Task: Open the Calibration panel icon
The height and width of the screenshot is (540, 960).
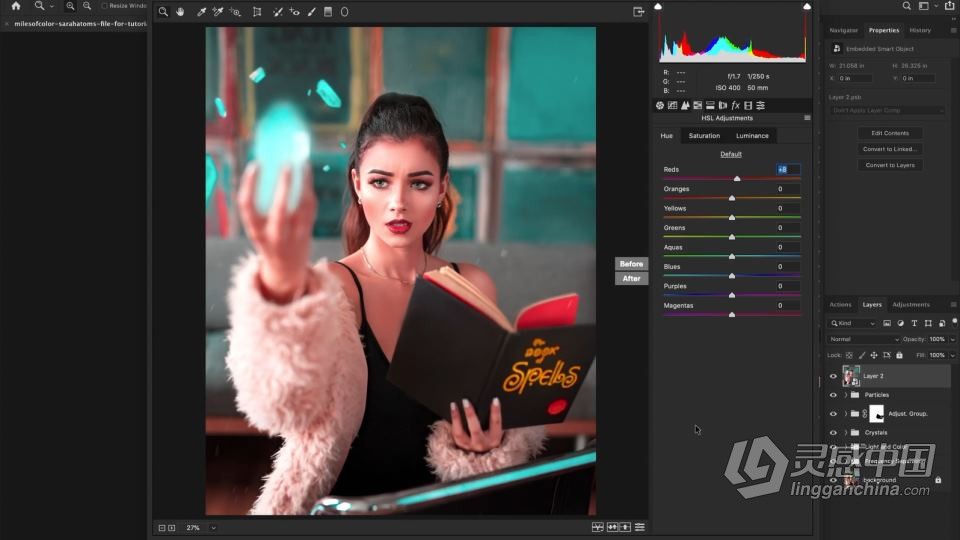Action: (x=748, y=105)
